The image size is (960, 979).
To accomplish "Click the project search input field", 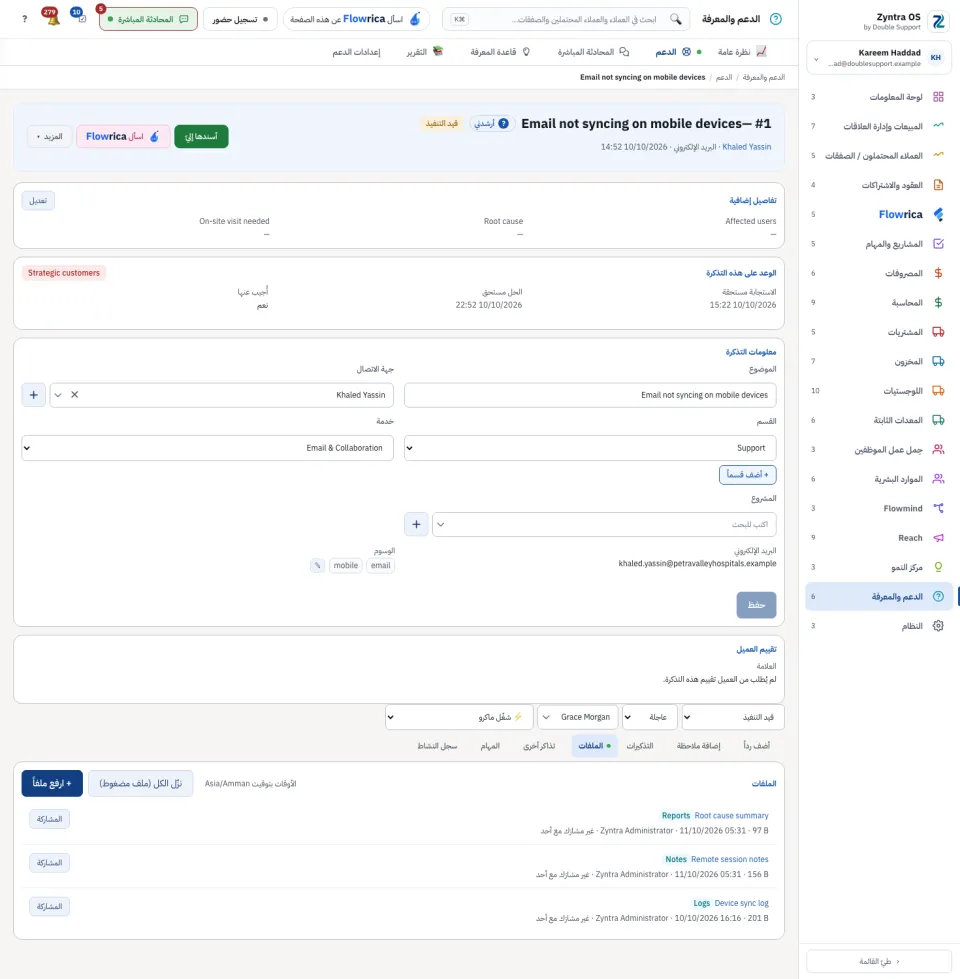I will (604, 524).
